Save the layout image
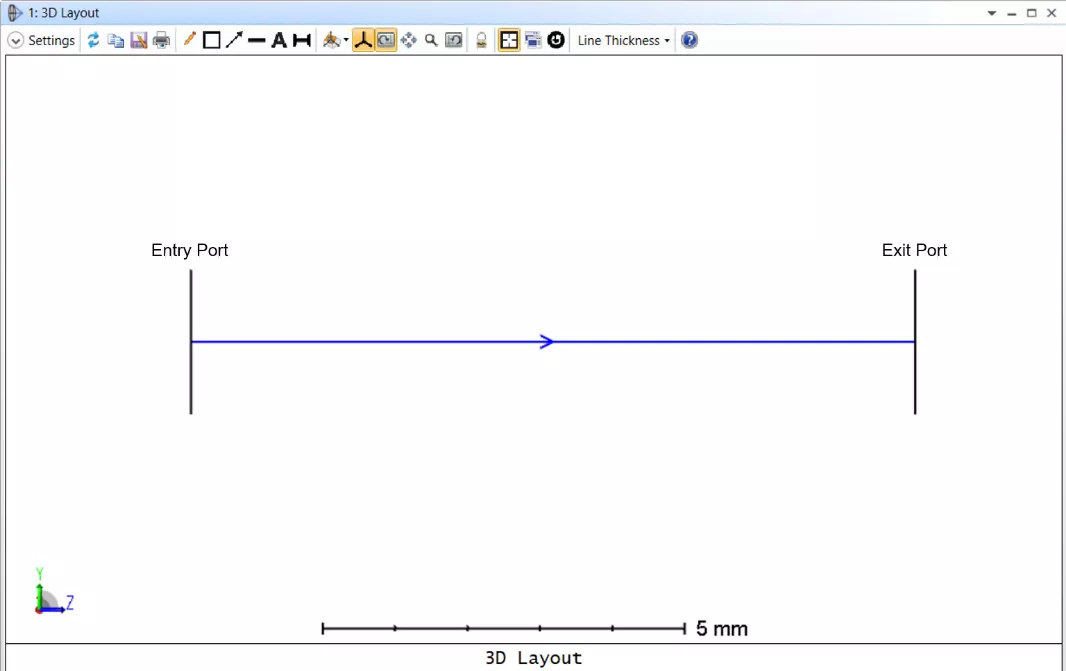The height and width of the screenshot is (671, 1066). coord(139,40)
